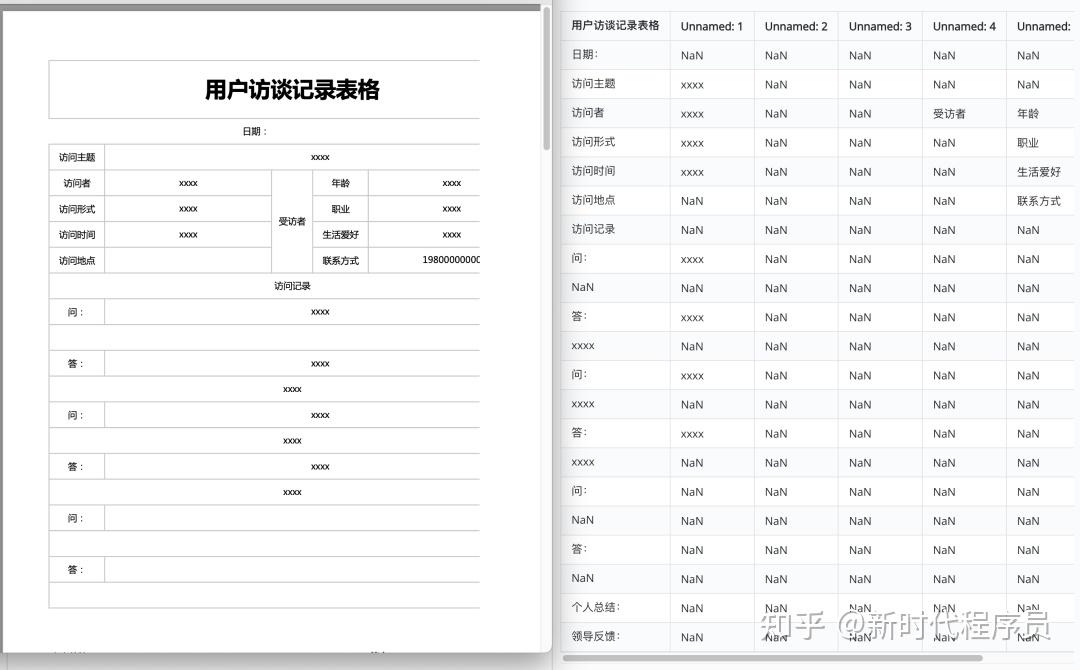Select the 访问主题 row label in the data table

(593, 84)
